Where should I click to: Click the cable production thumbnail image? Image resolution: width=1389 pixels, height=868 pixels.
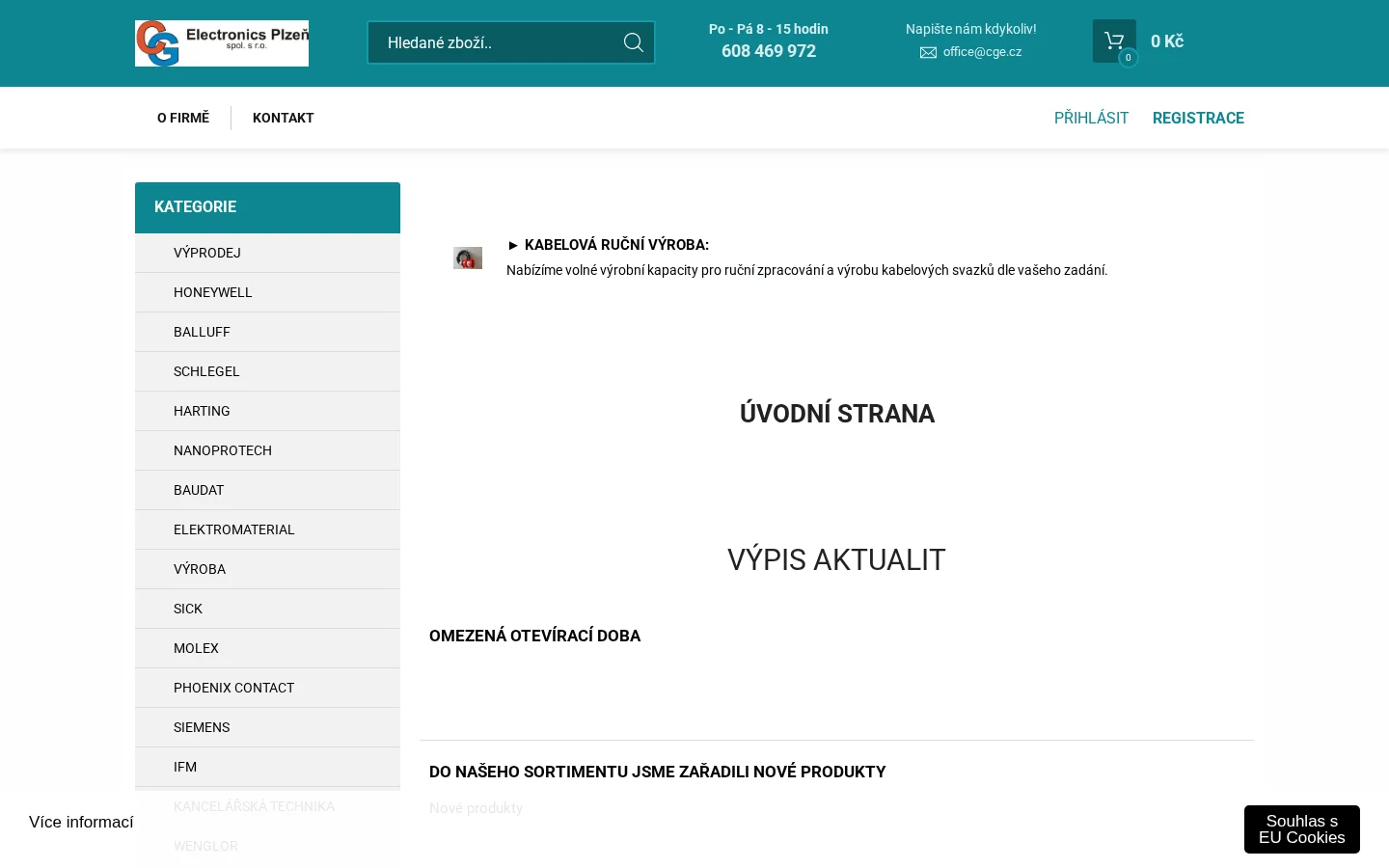(468, 258)
